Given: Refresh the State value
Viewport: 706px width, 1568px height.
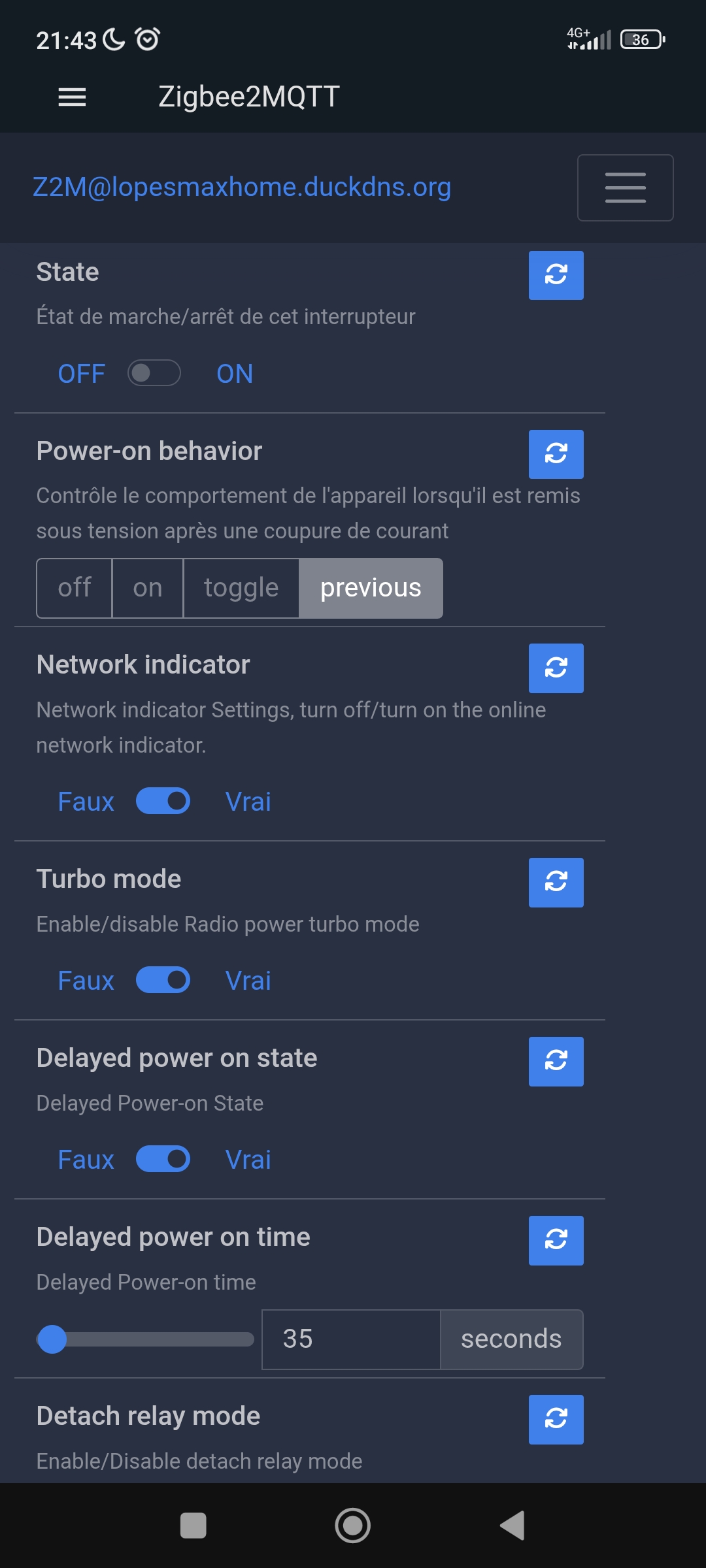Looking at the screenshot, I should point(556,275).
